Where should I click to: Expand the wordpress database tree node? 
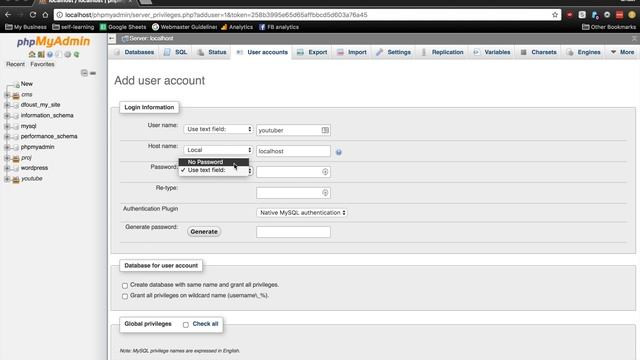click(x=7, y=168)
